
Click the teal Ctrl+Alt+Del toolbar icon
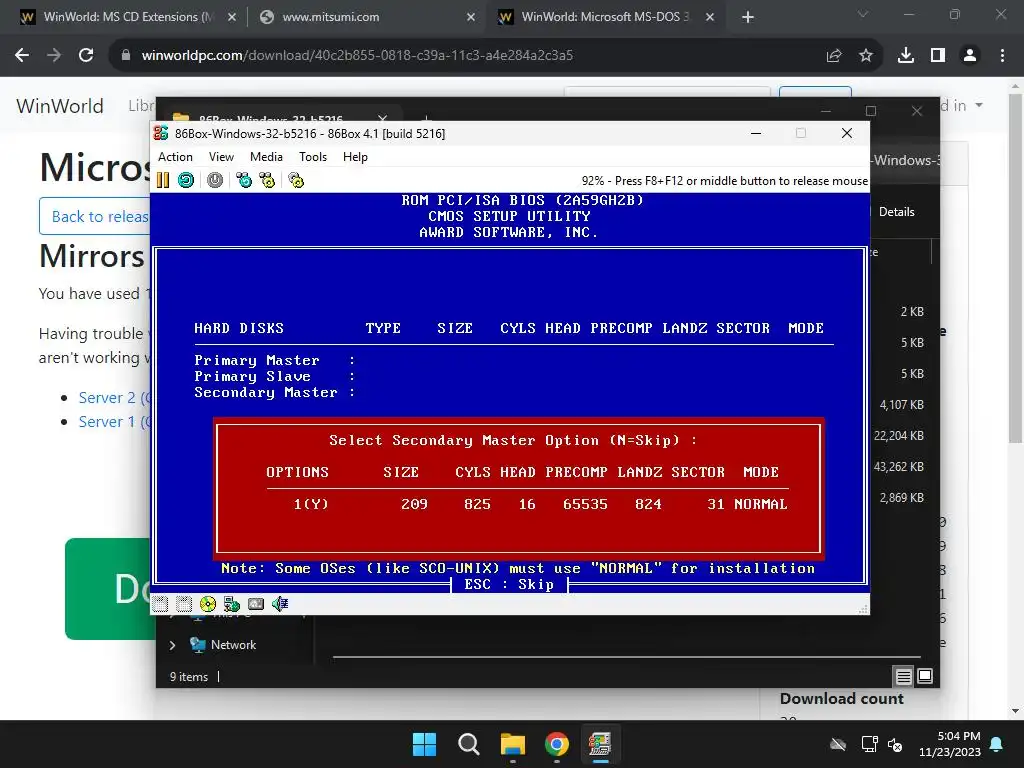pos(244,180)
